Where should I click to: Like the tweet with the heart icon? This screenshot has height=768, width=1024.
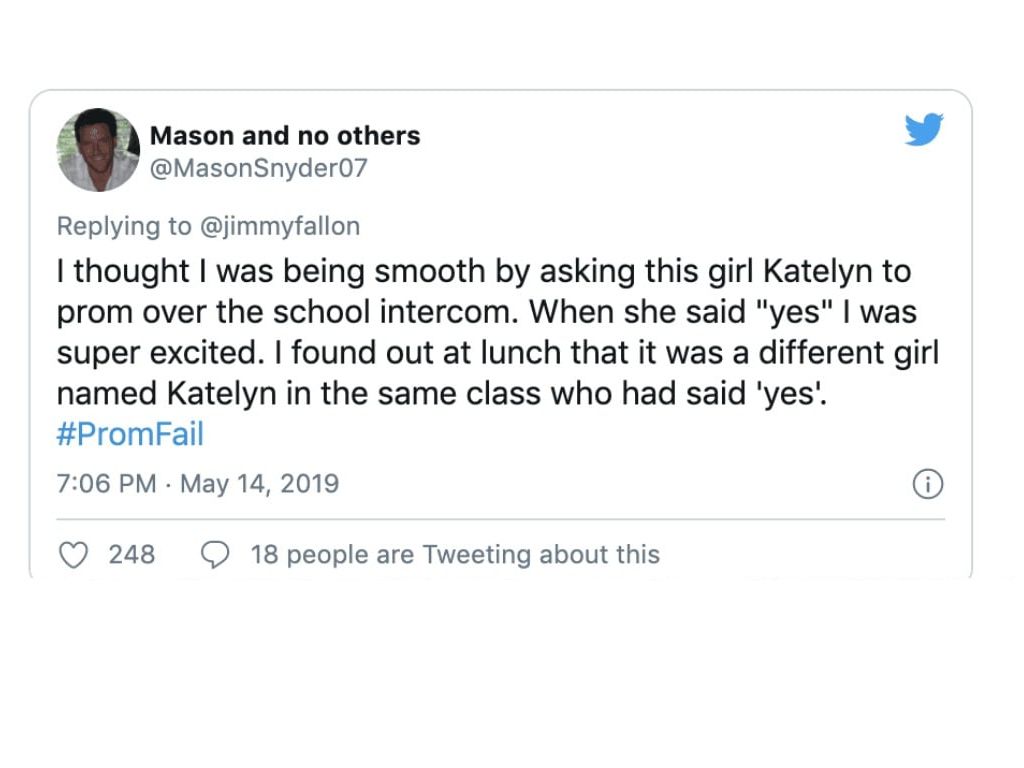pyautogui.click(x=74, y=555)
